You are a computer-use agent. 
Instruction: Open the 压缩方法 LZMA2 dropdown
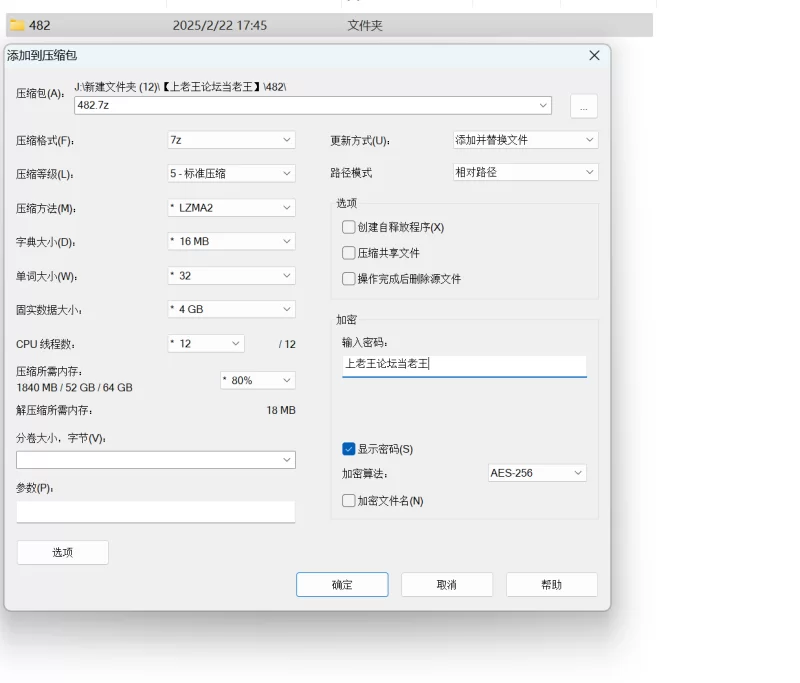point(231,208)
